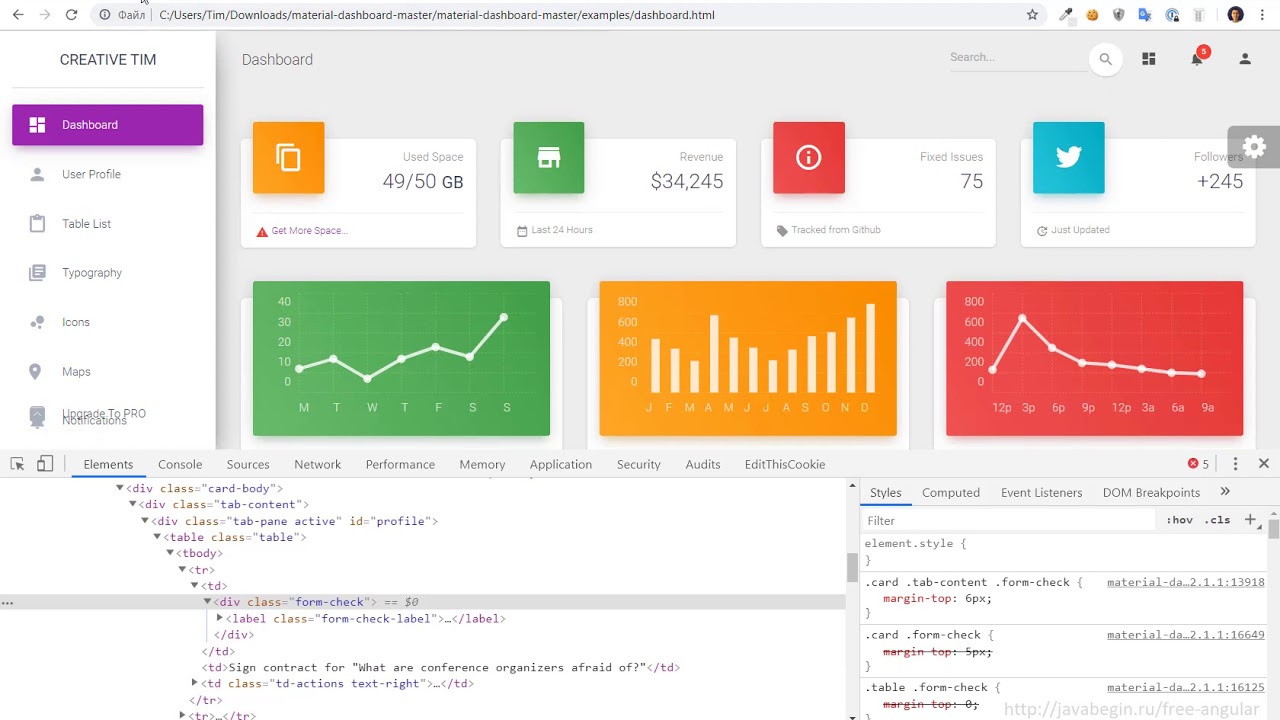
Task: Open the browser profile avatar
Action: pyautogui.click(x=1235, y=15)
